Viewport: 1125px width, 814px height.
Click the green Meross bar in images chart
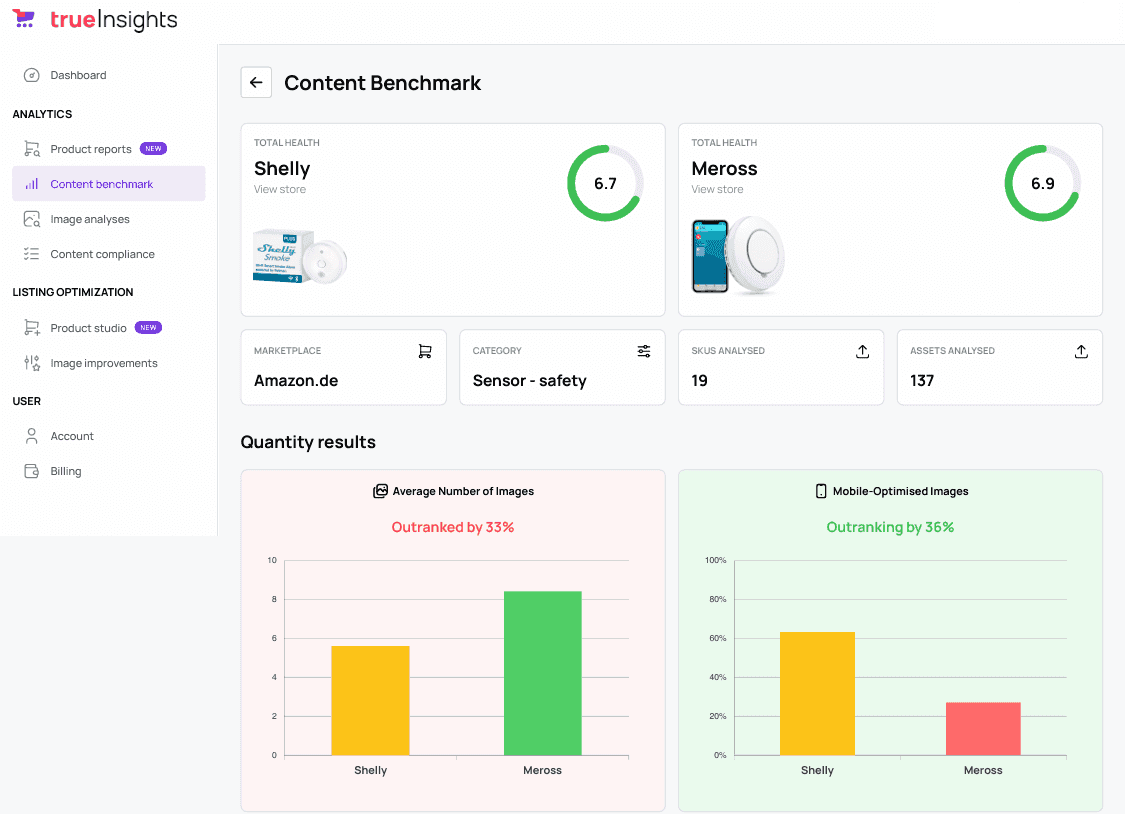(542, 673)
